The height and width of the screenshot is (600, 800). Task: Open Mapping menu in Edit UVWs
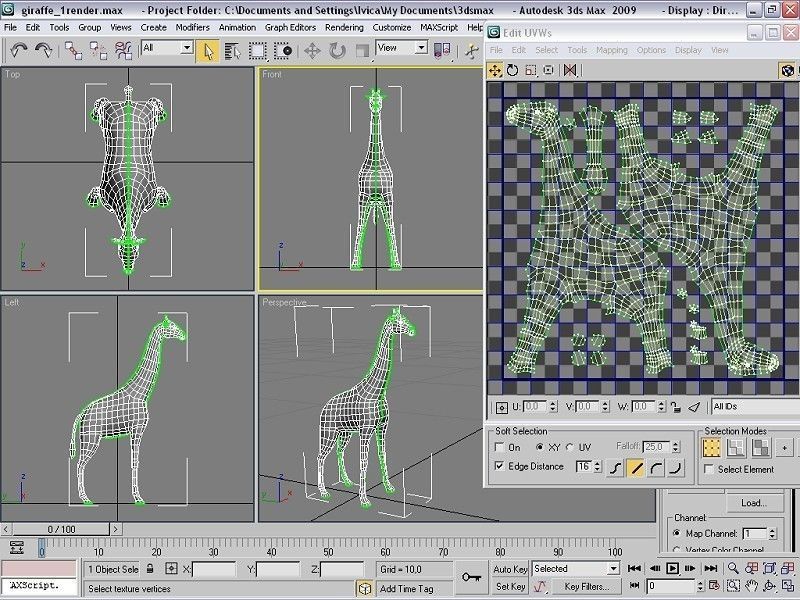pos(612,50)
